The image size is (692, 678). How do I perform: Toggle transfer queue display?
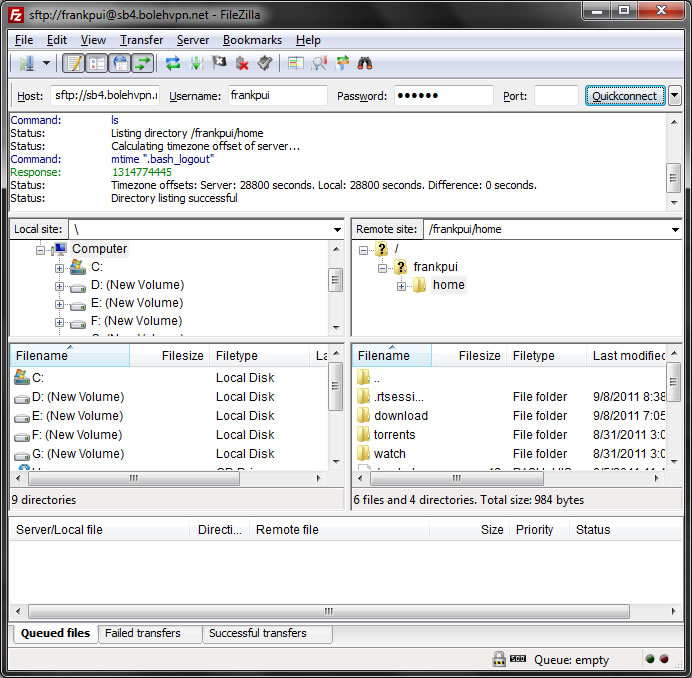point(143,64)
